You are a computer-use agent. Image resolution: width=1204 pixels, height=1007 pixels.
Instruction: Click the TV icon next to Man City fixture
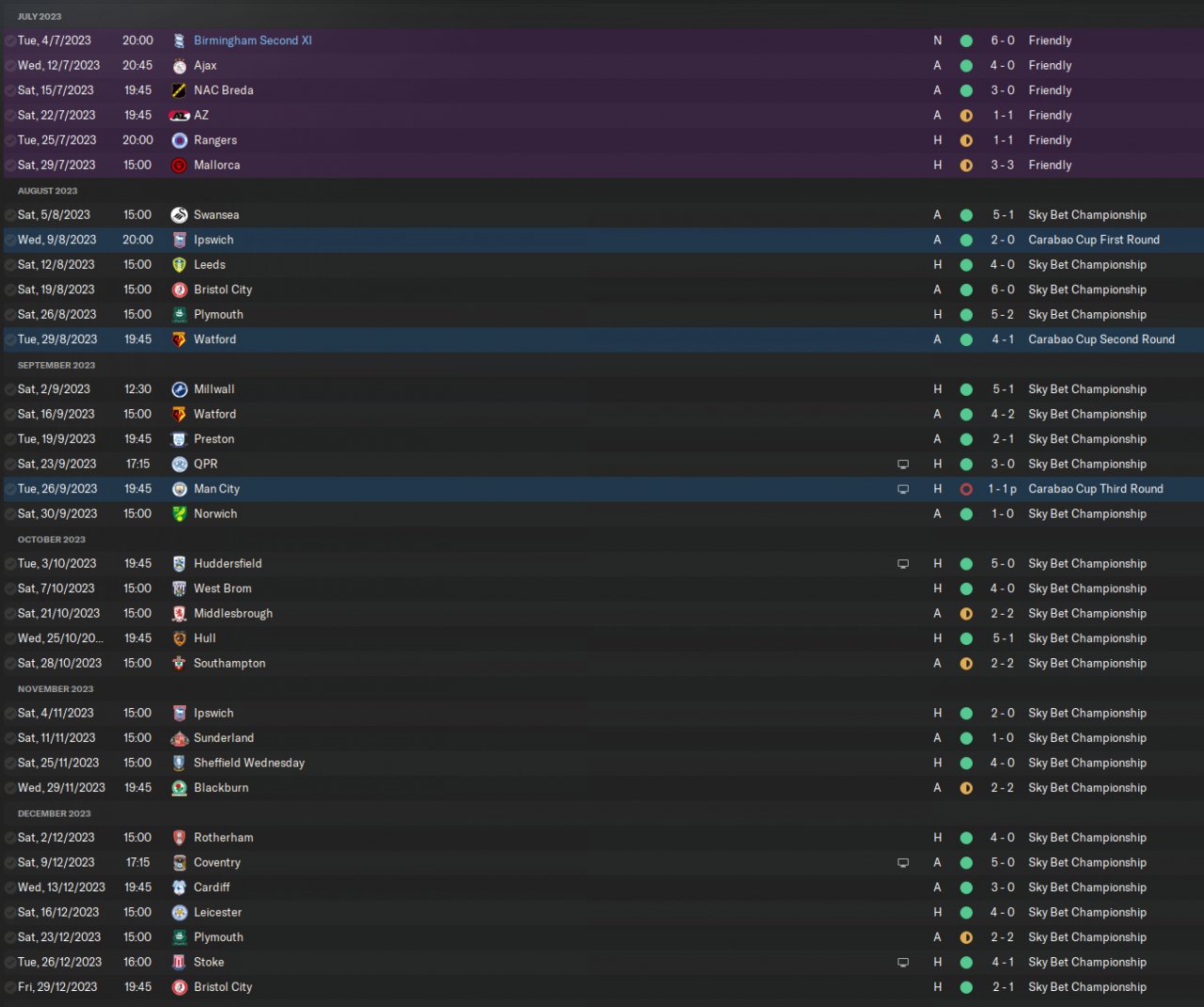coord(903,490)
